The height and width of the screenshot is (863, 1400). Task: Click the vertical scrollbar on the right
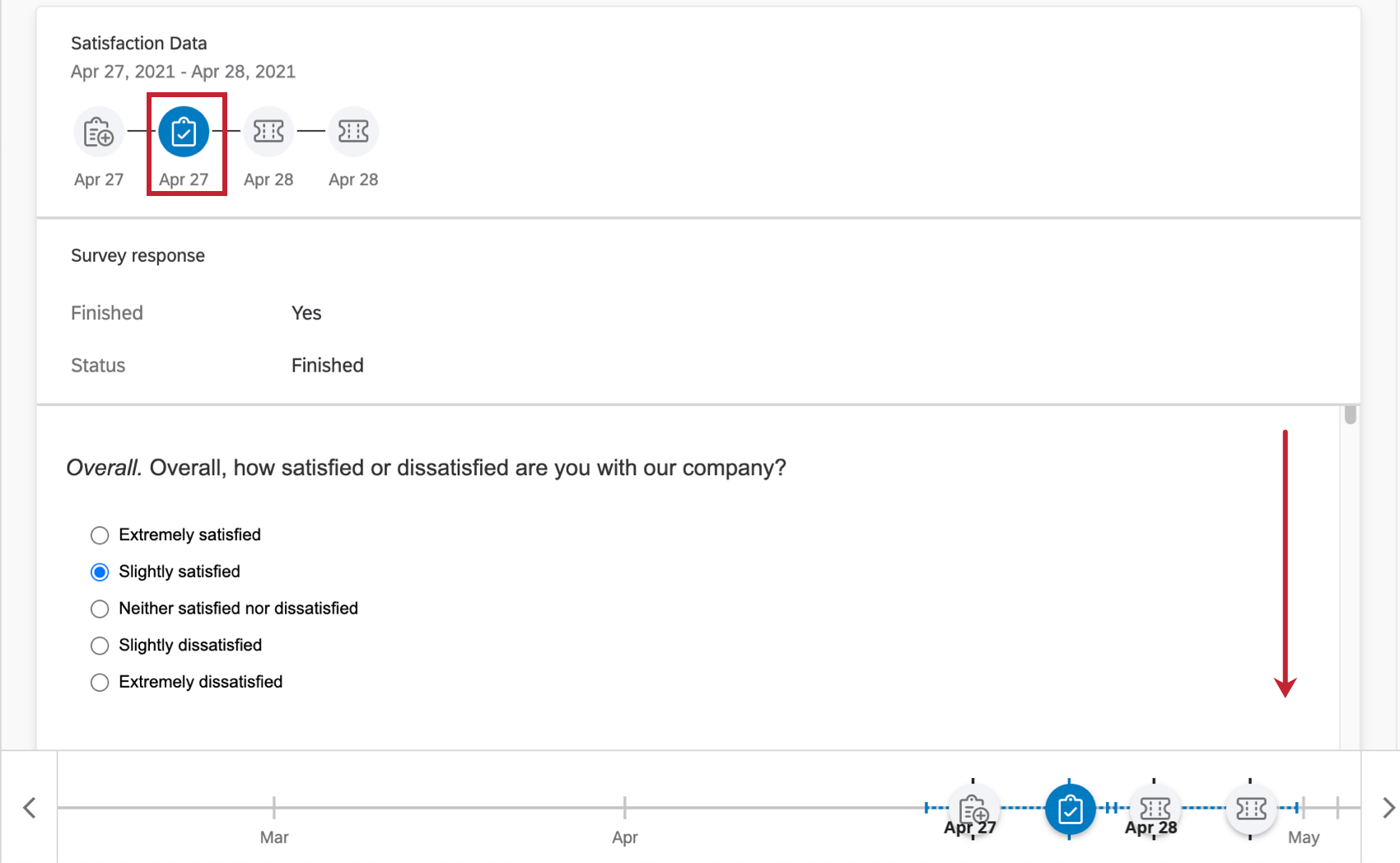[1349, 416]
